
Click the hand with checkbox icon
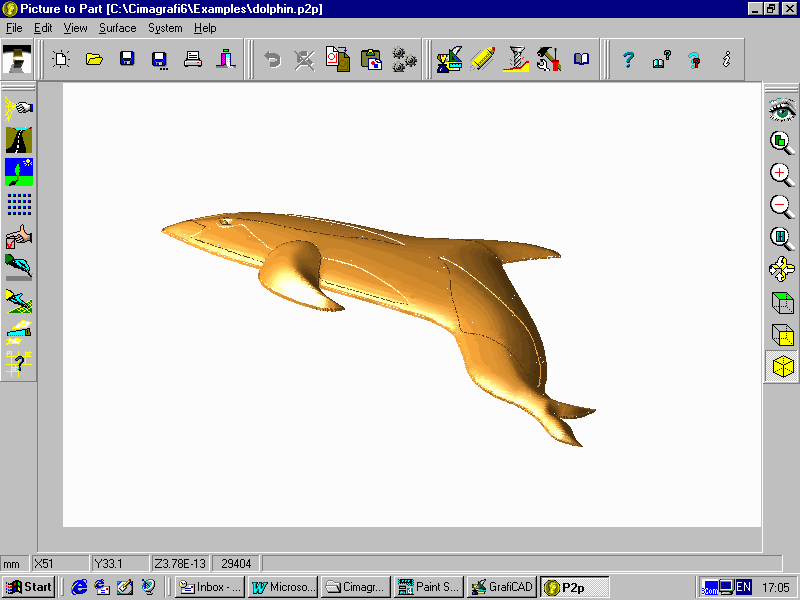(x=19, y=236)
